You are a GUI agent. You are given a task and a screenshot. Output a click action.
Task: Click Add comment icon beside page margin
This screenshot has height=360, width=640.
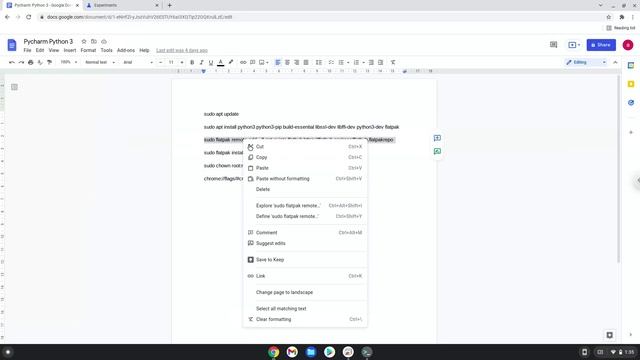[437, 138]
